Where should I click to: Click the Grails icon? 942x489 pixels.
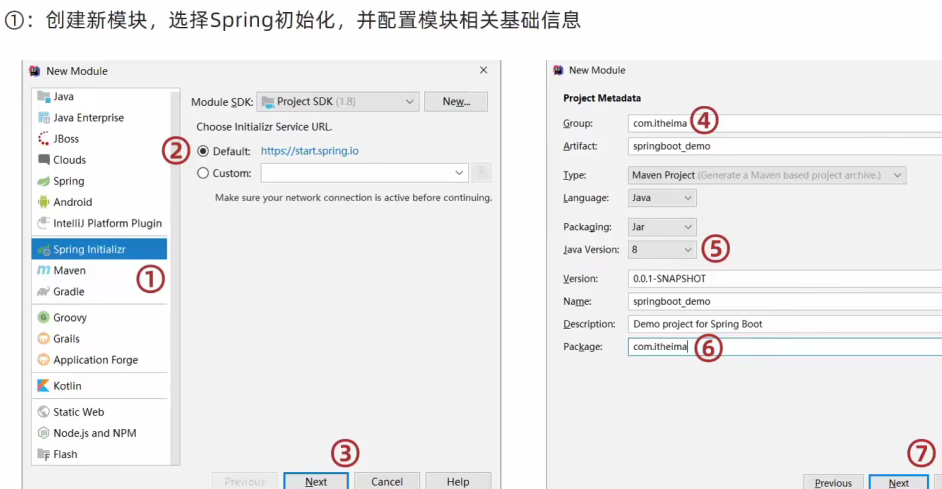(x=43, y=338)
